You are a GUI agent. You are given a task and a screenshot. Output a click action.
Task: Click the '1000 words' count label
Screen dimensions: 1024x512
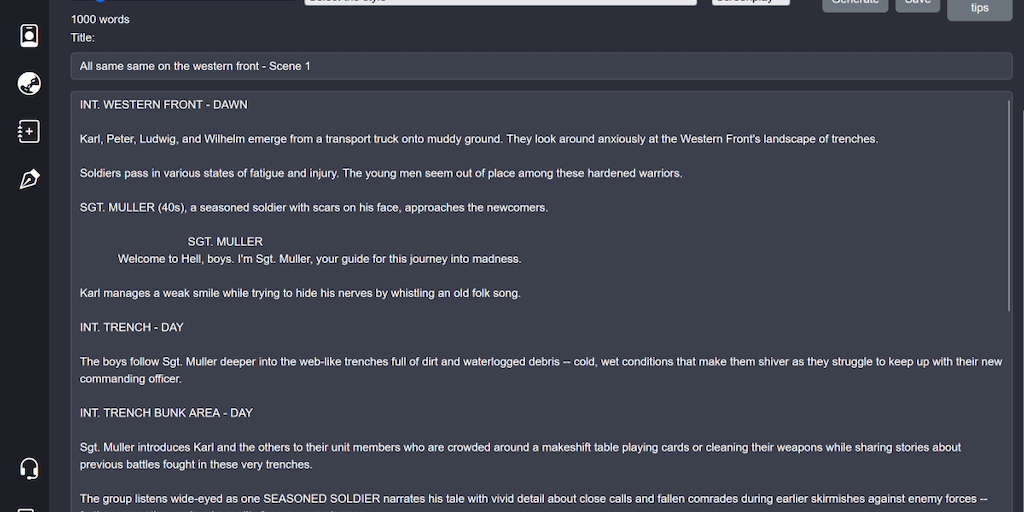(100, 19)
